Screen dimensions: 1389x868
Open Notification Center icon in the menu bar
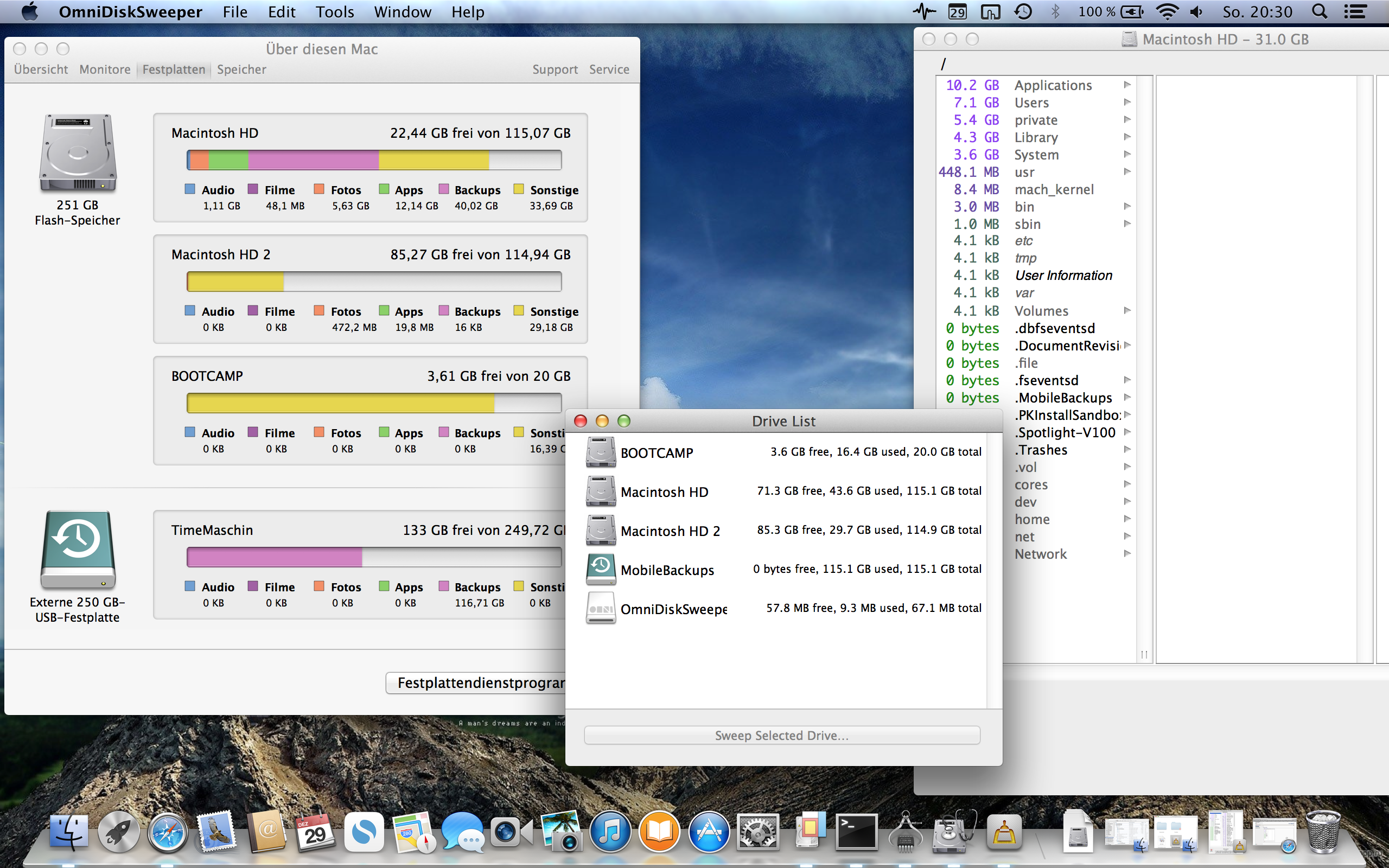(x=1355, y=11)
